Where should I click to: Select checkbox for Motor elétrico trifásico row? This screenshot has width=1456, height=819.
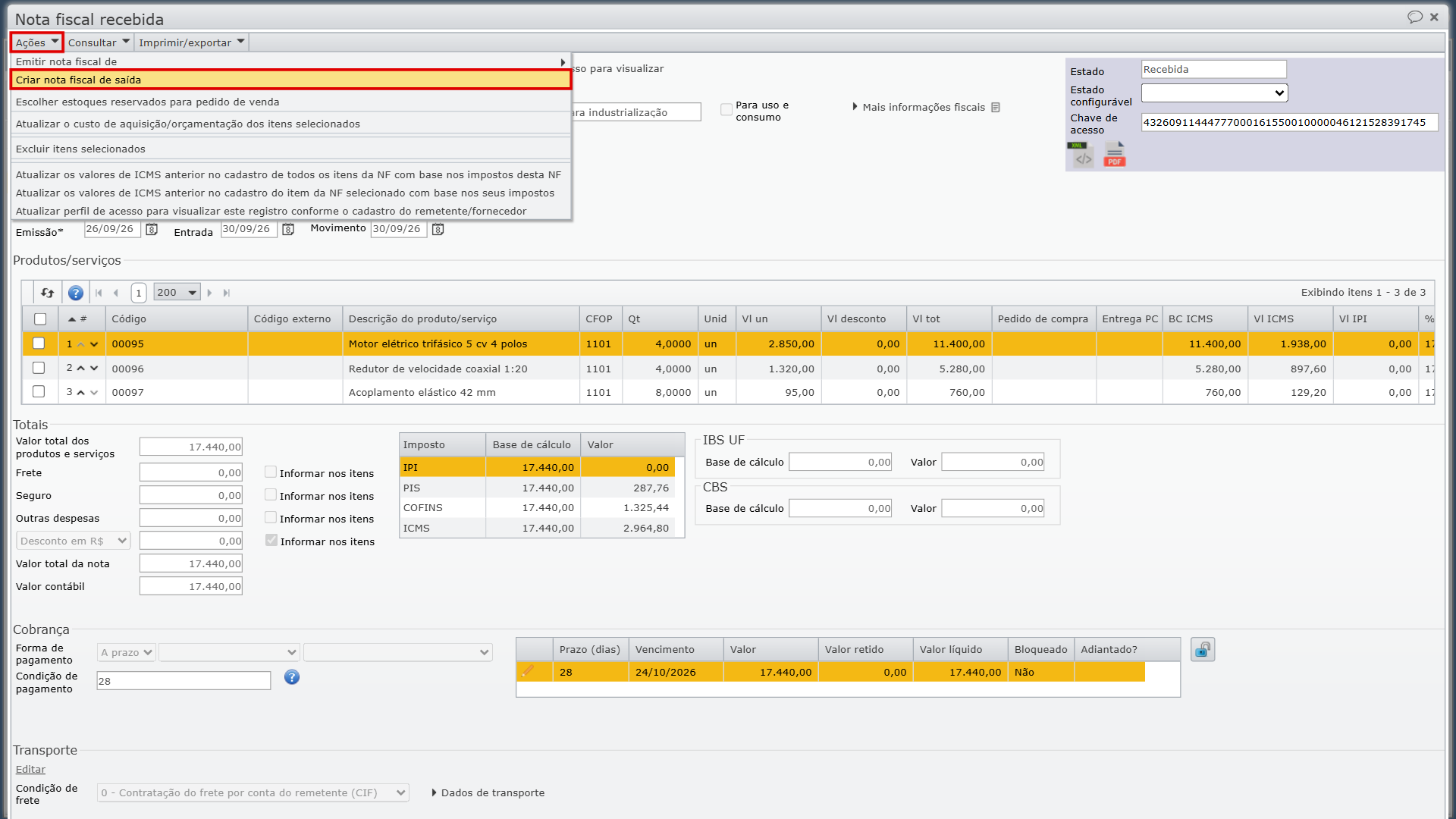39,344
